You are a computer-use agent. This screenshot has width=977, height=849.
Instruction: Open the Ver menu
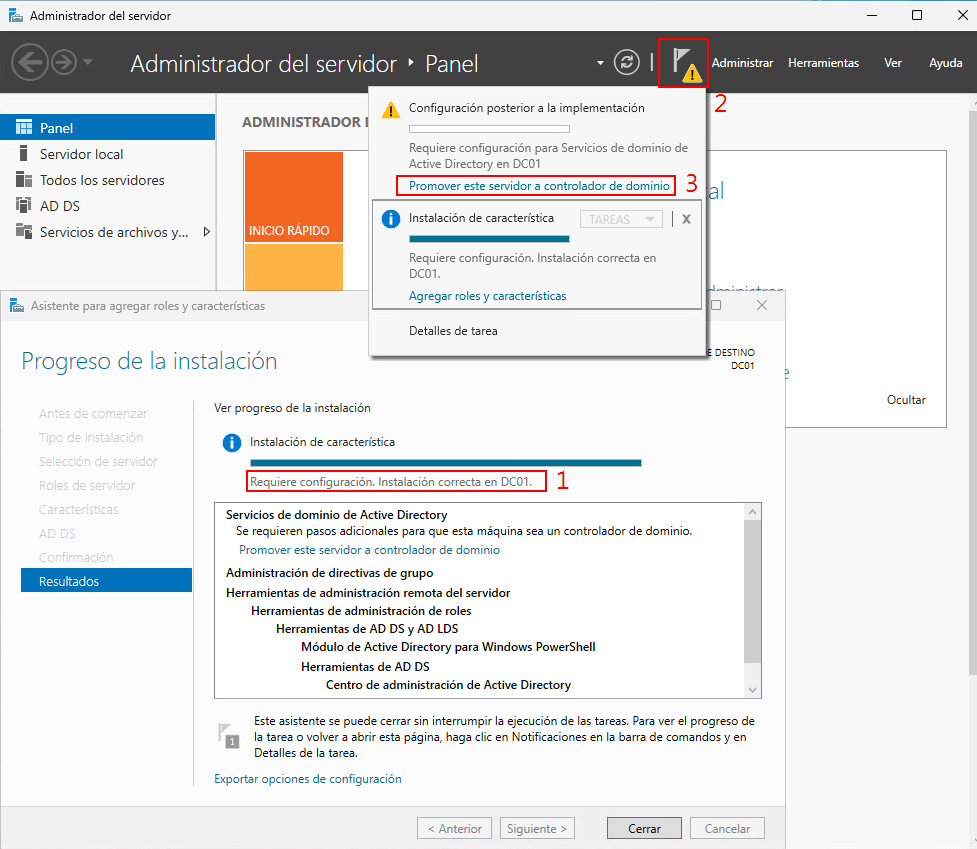(x=893, y=63)
